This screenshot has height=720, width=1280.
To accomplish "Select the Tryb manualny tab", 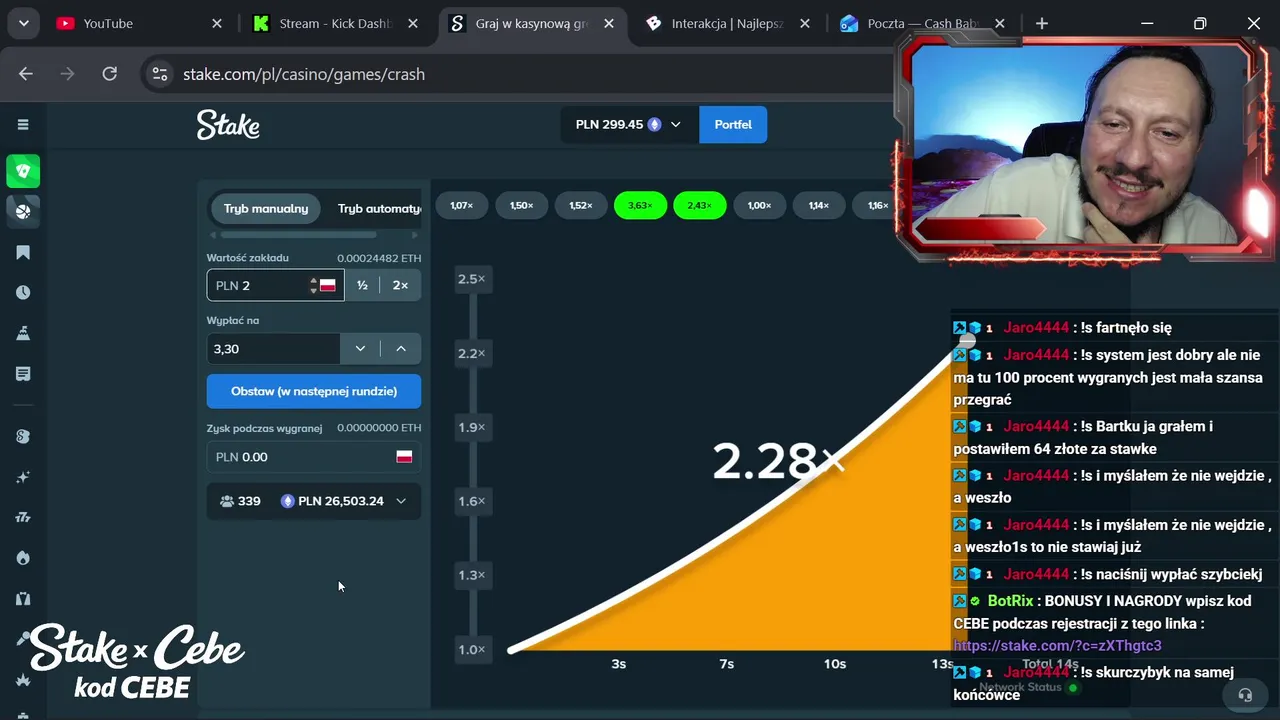I will pos(266,209).
